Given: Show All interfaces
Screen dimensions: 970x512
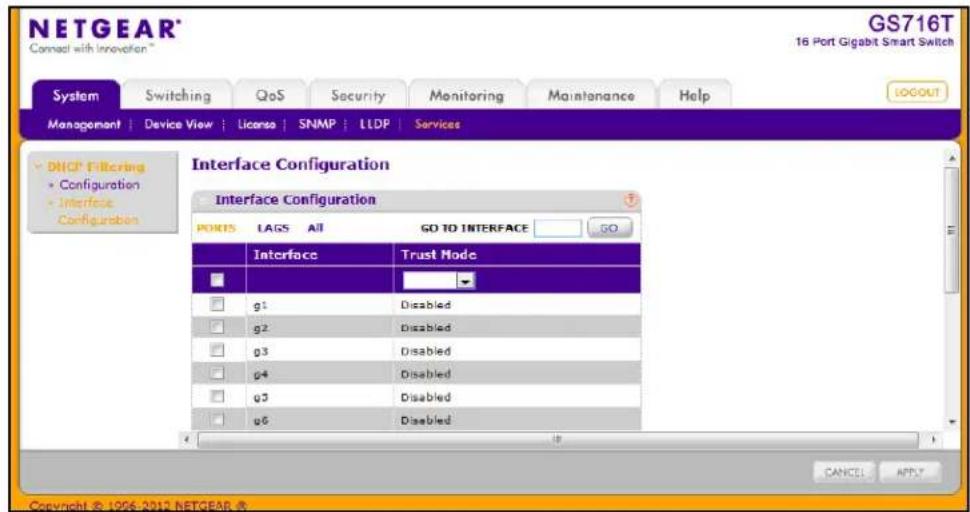Looking at the screenshot, I should tap(315, 228).
